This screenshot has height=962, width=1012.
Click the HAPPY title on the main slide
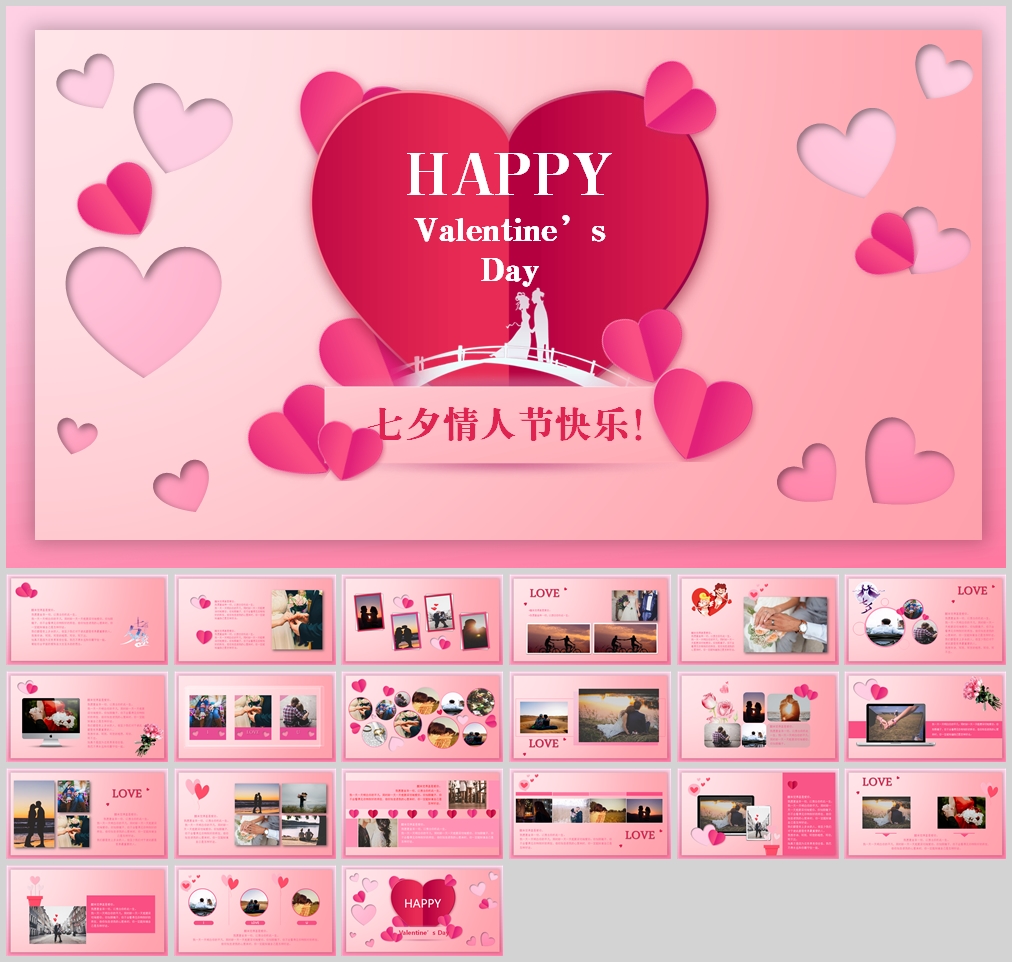pos(508,174)
